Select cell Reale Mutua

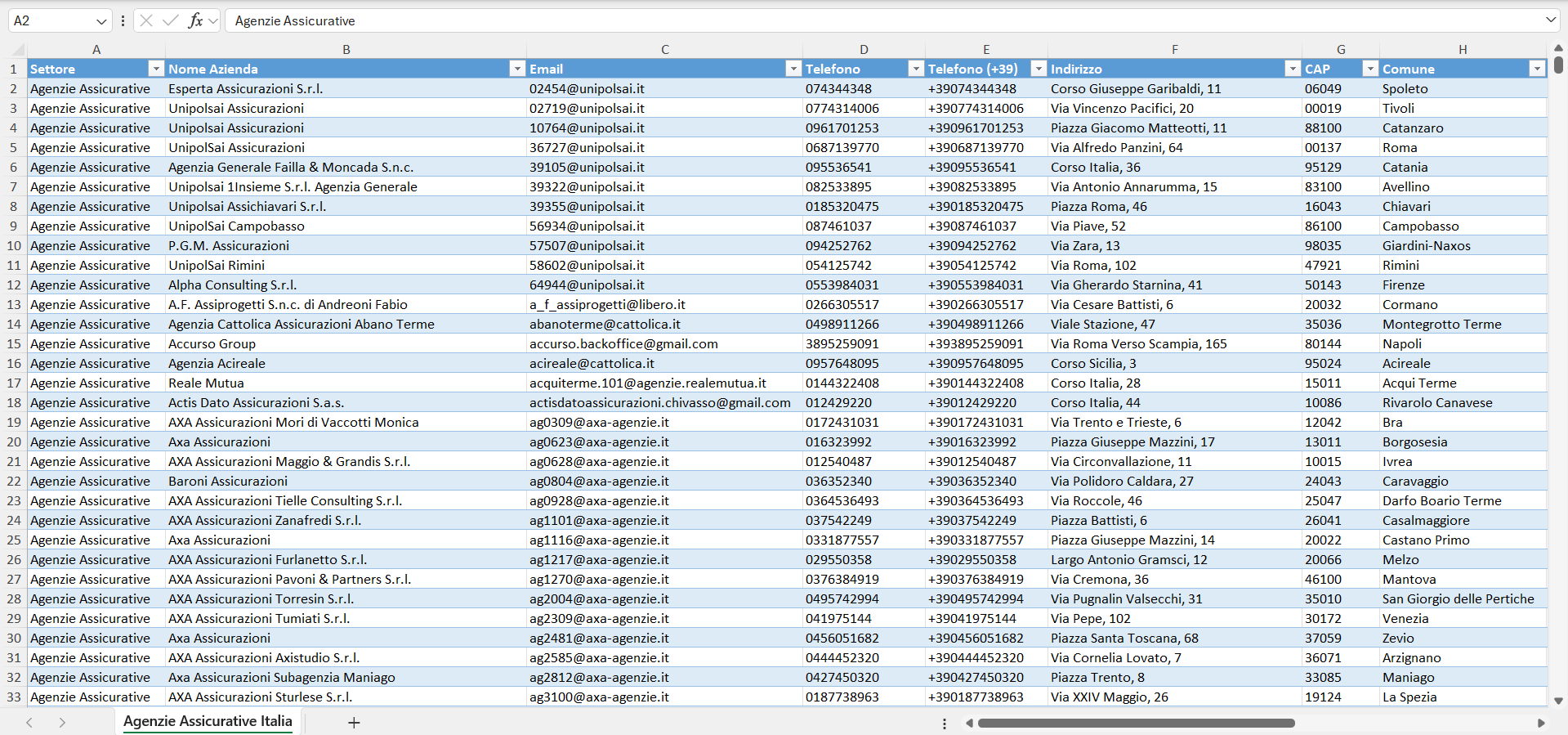point(346,383)
